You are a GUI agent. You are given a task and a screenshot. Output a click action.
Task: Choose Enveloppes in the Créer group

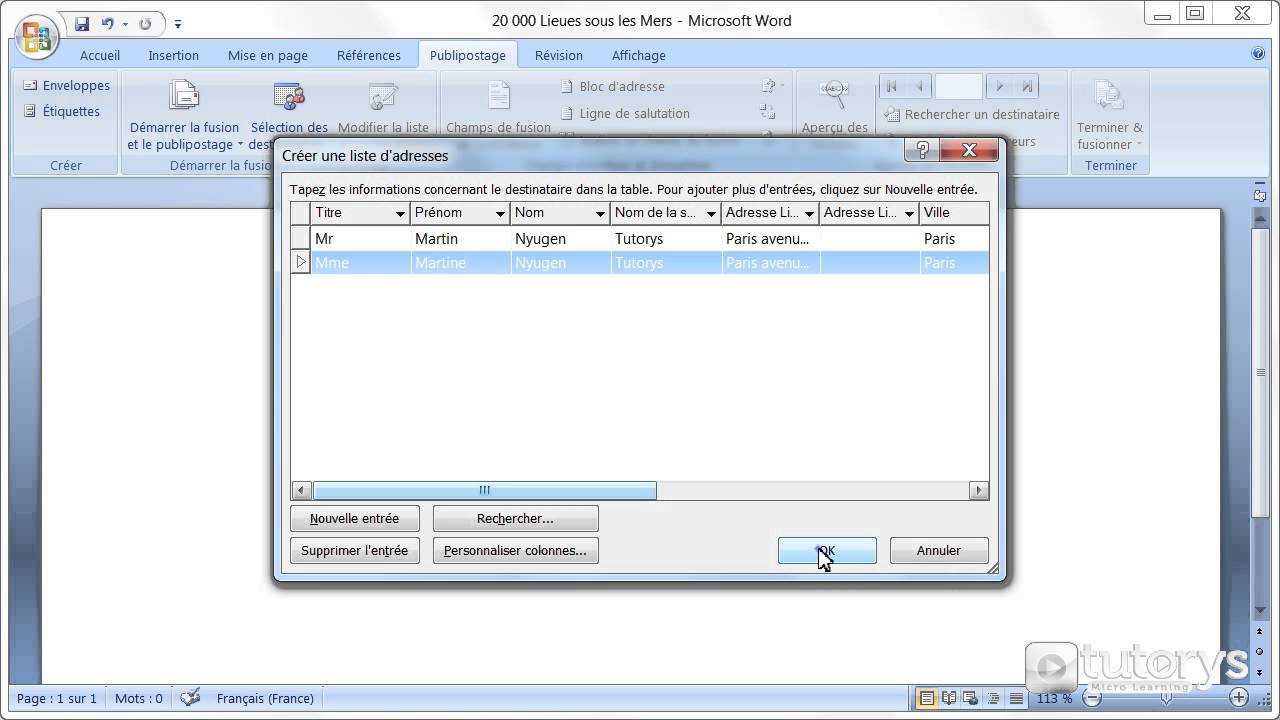(66, 85)
